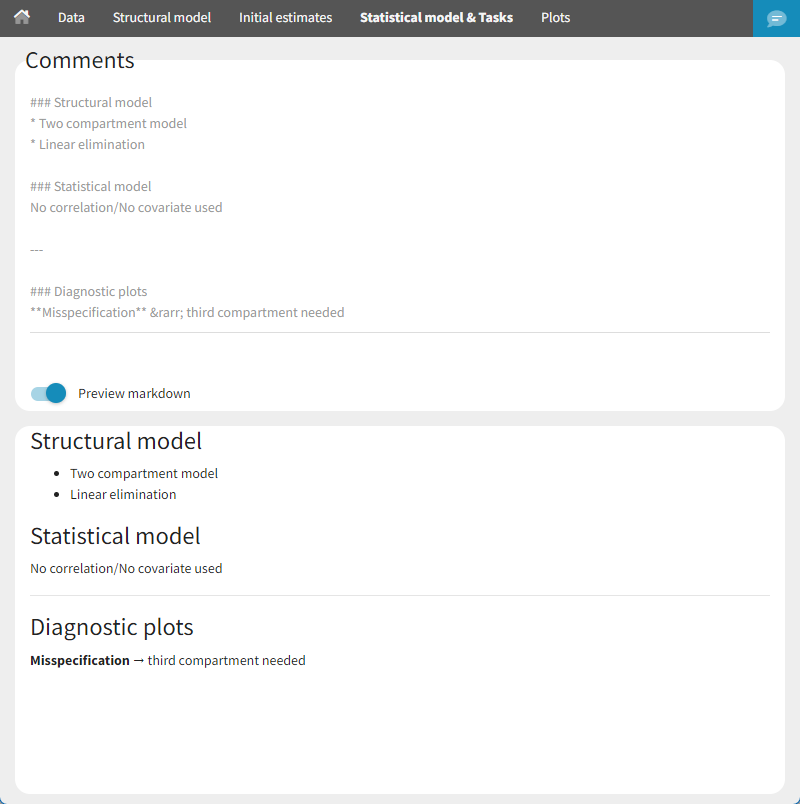Click '* Two compartment model' raw text line
This screenshot has height=804, width=800.
pos(109,123)
